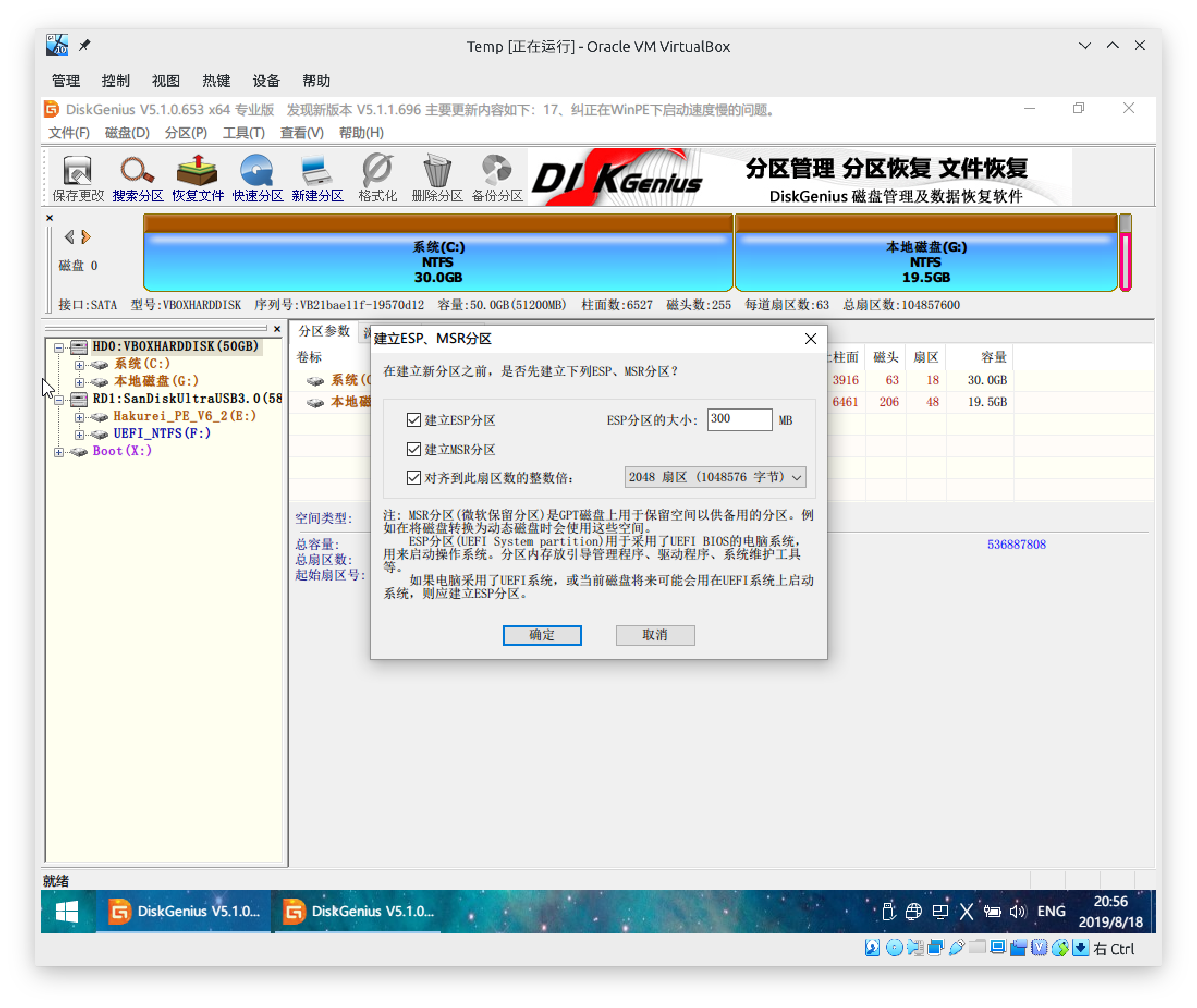This screenshot has height=1008, width=1197.
Task: Expand the Boot(X:) tree node
Action: [59, 453]
